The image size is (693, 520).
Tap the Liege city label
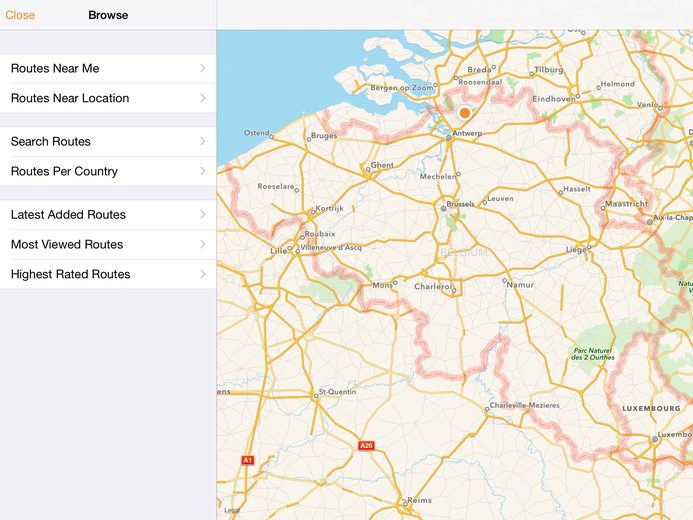pyautogui.click(x=576, y=250)
